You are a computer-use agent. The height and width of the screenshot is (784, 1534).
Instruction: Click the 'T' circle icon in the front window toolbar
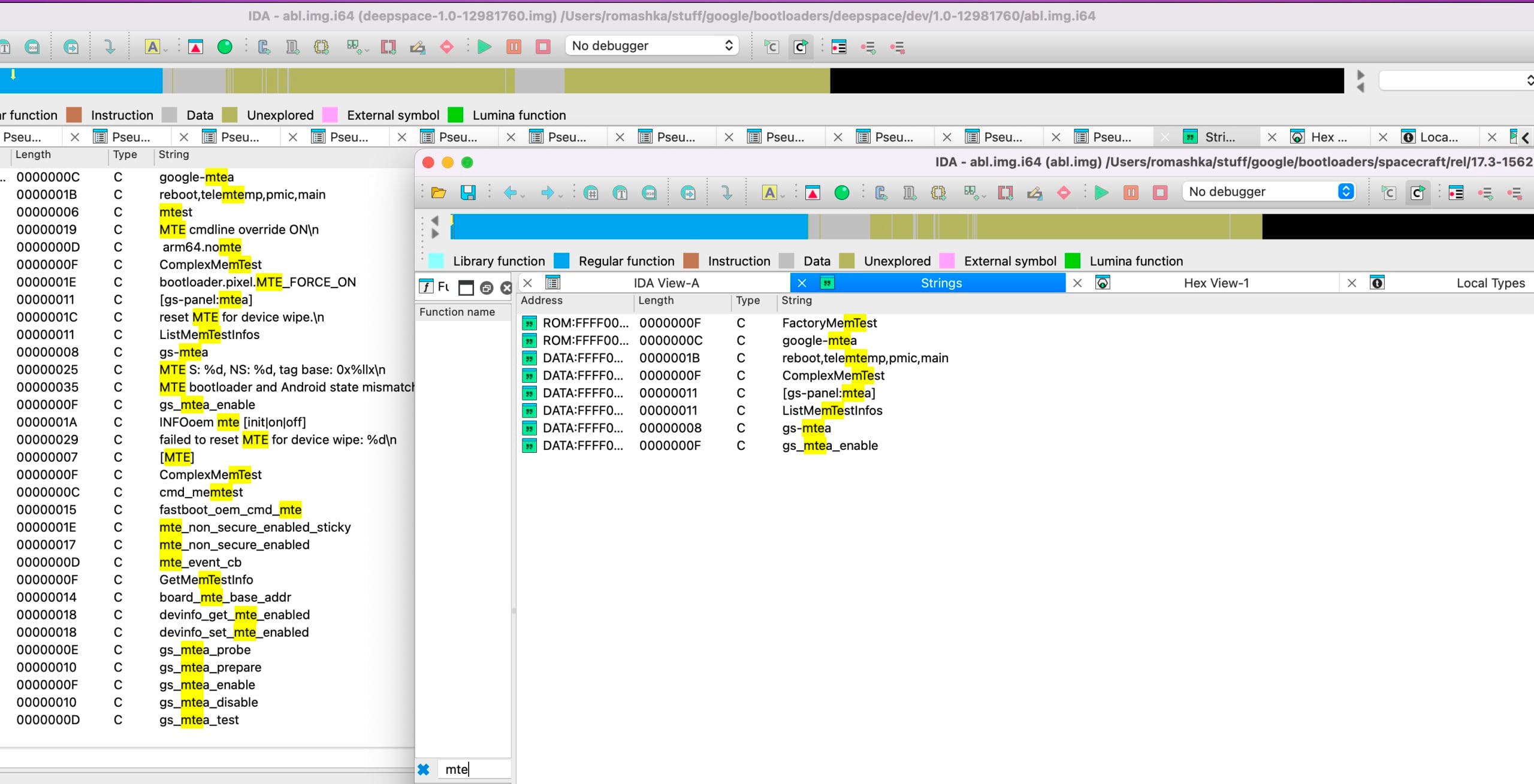[x=620, y=192]
